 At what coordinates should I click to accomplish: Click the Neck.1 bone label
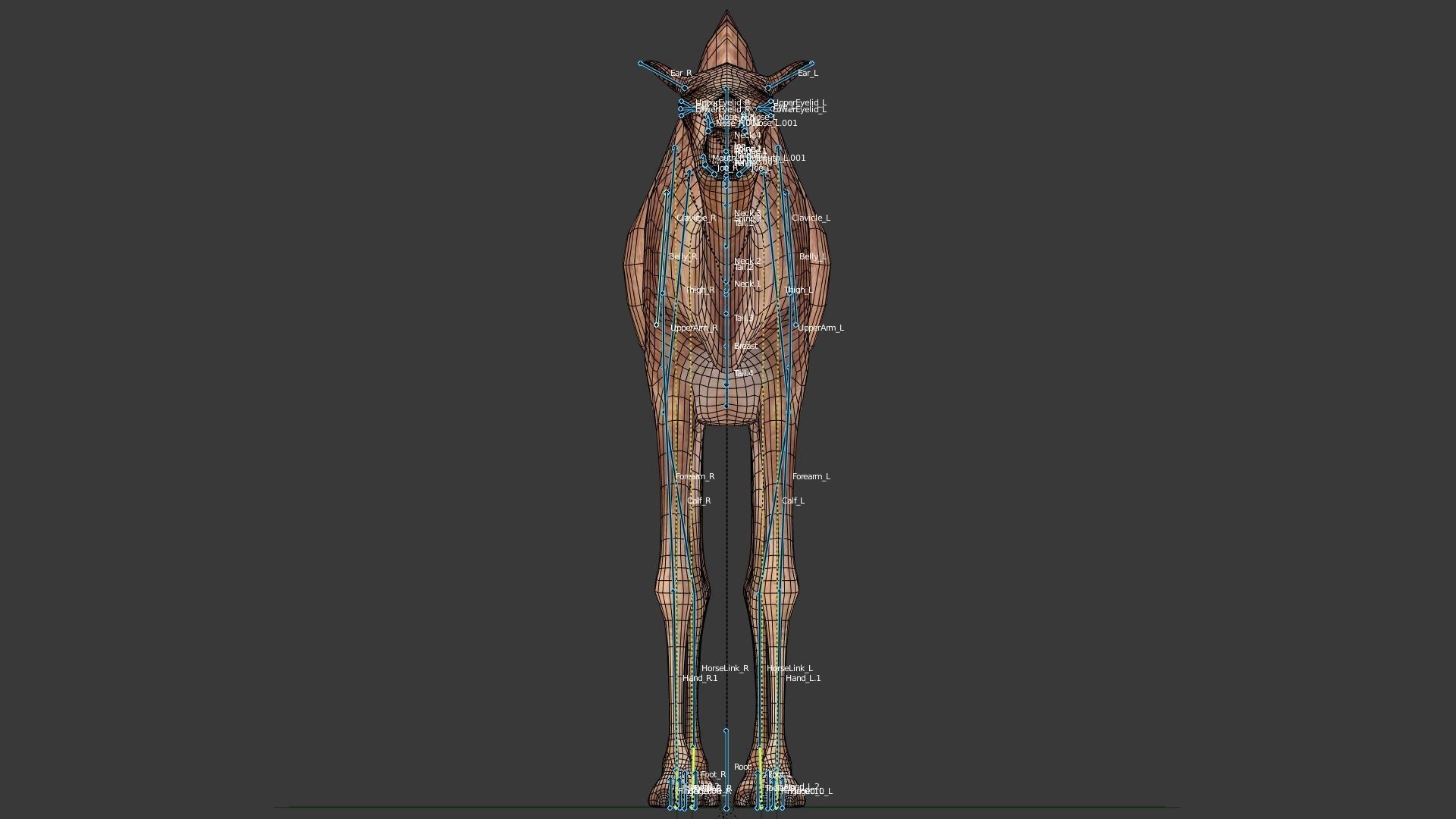click(747, 284)
